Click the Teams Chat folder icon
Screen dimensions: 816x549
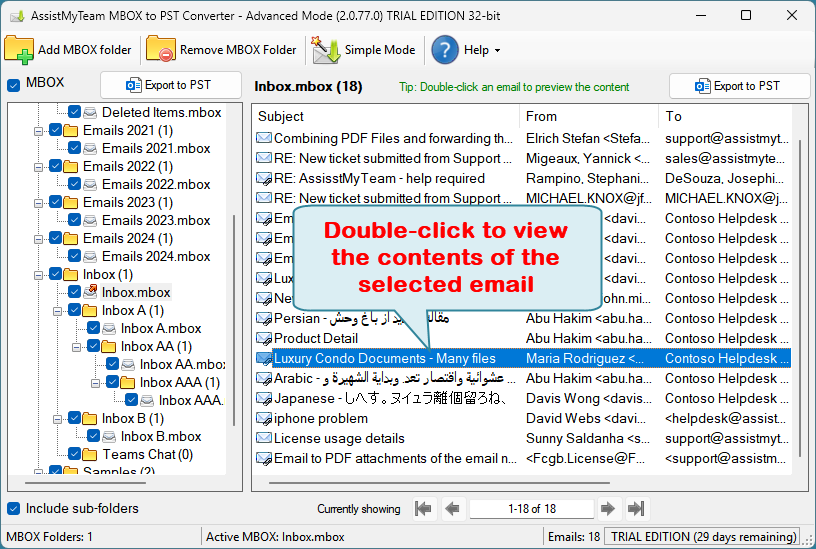[x=90, y=454]
